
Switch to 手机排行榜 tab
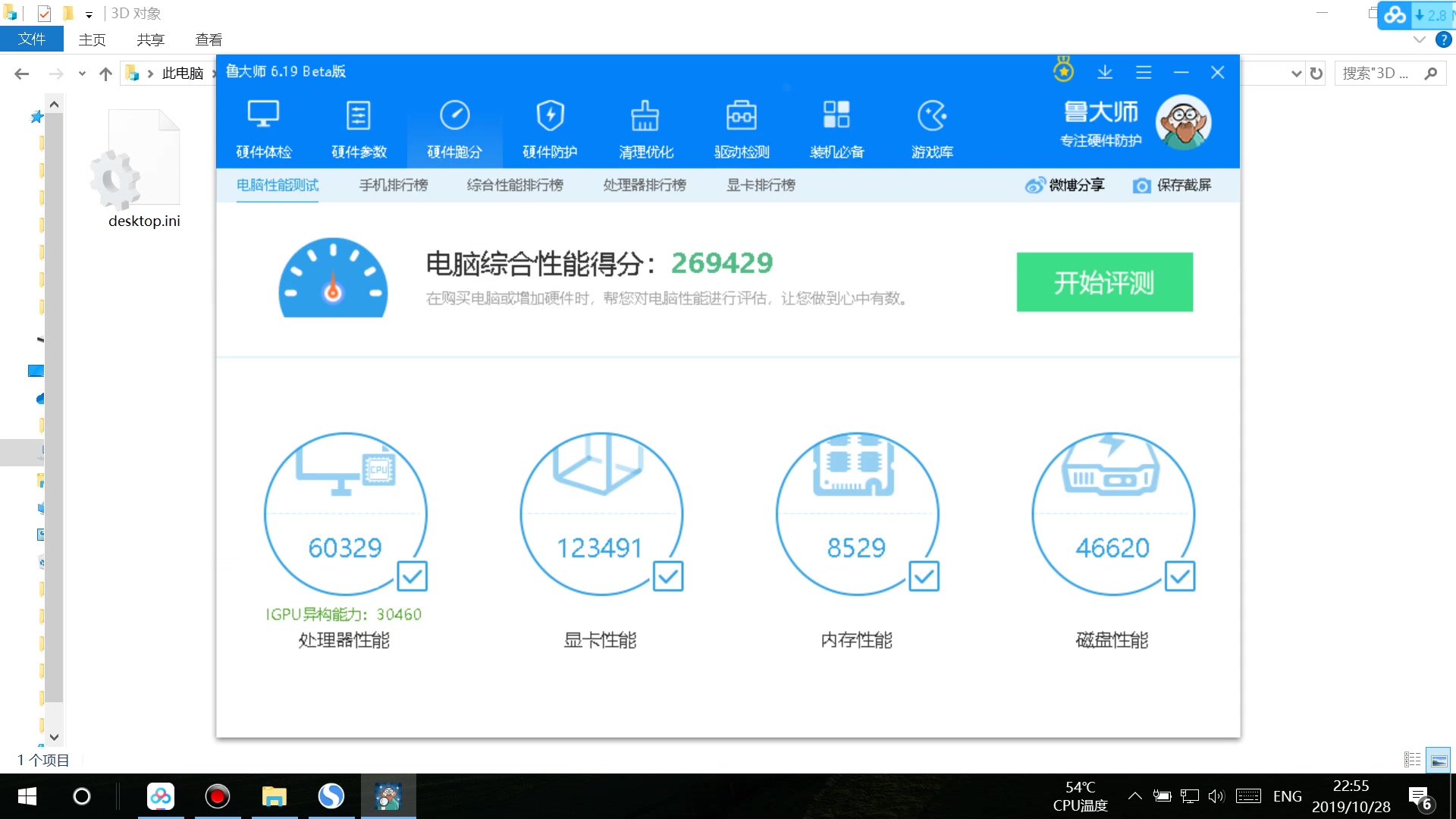coord(394,185)
